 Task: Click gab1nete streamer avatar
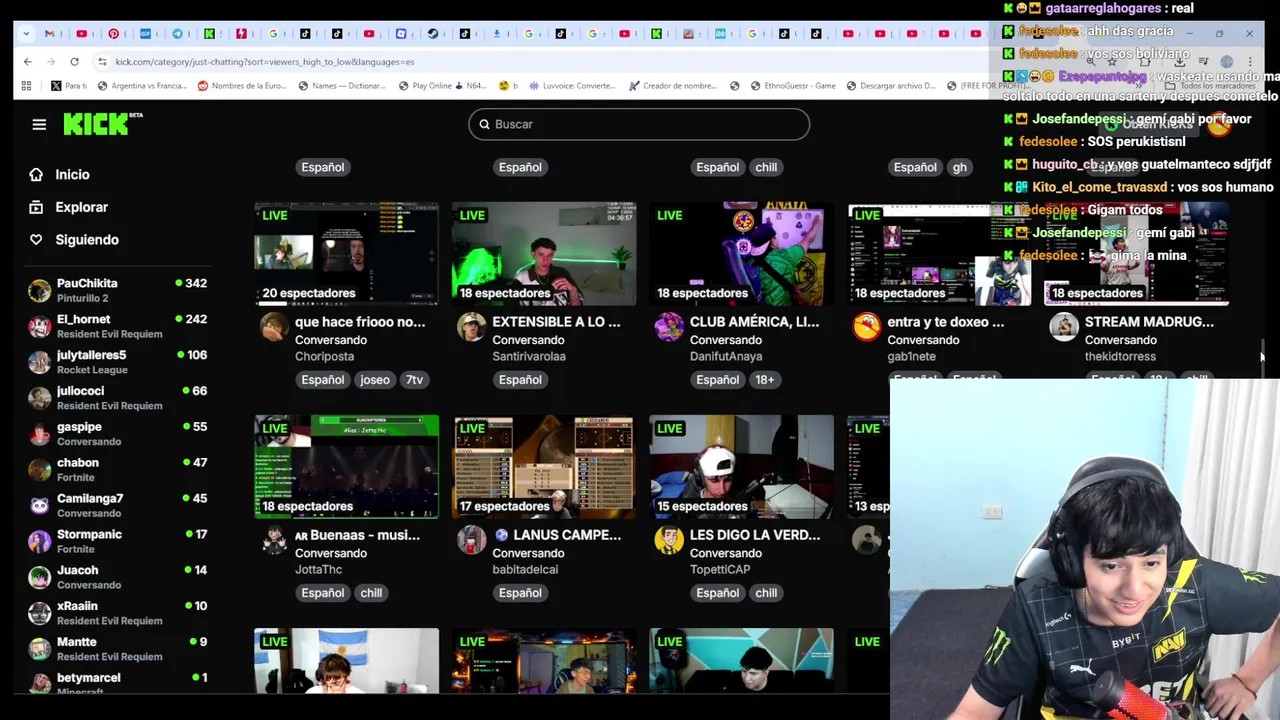coord(866,327)
